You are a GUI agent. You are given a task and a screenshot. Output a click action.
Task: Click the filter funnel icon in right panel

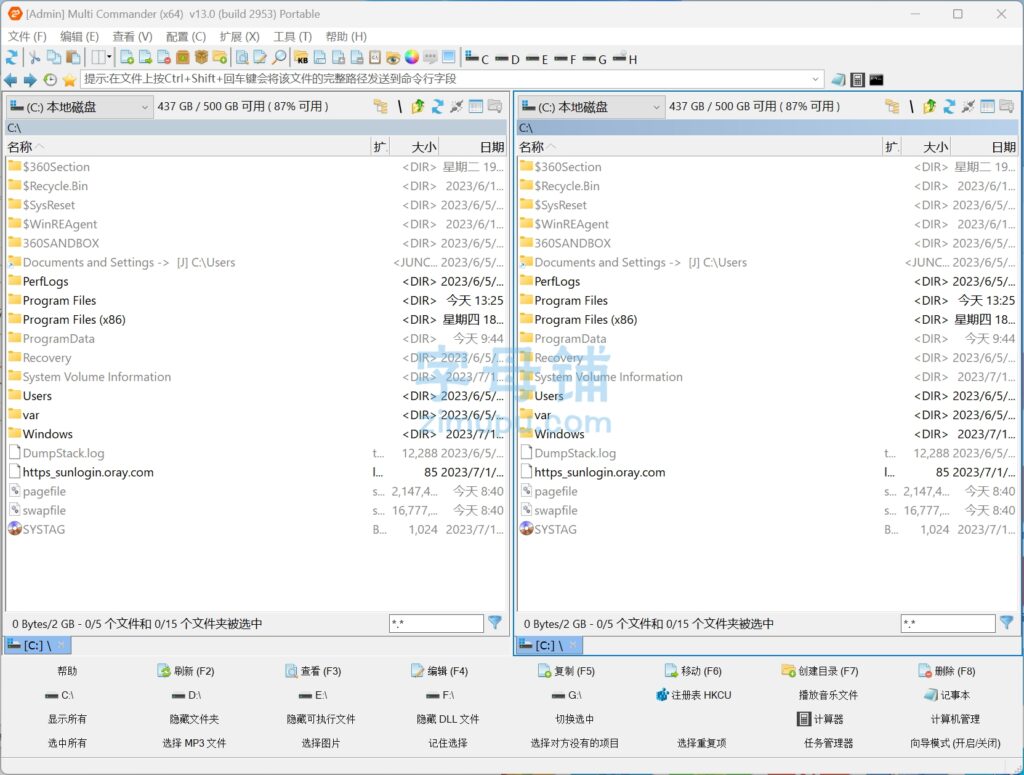point(1006,623)
